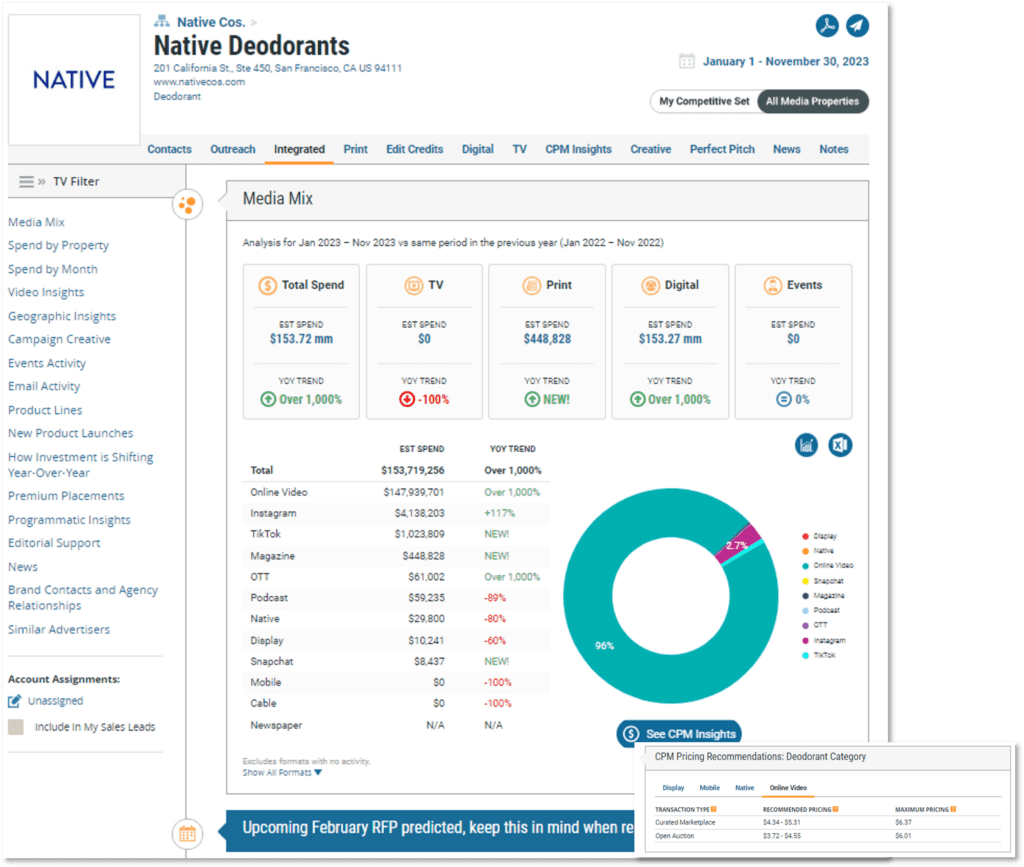Click the Digital card icon
The width and height of the screenshot is (1024, 867).
[x=650, y=285]
